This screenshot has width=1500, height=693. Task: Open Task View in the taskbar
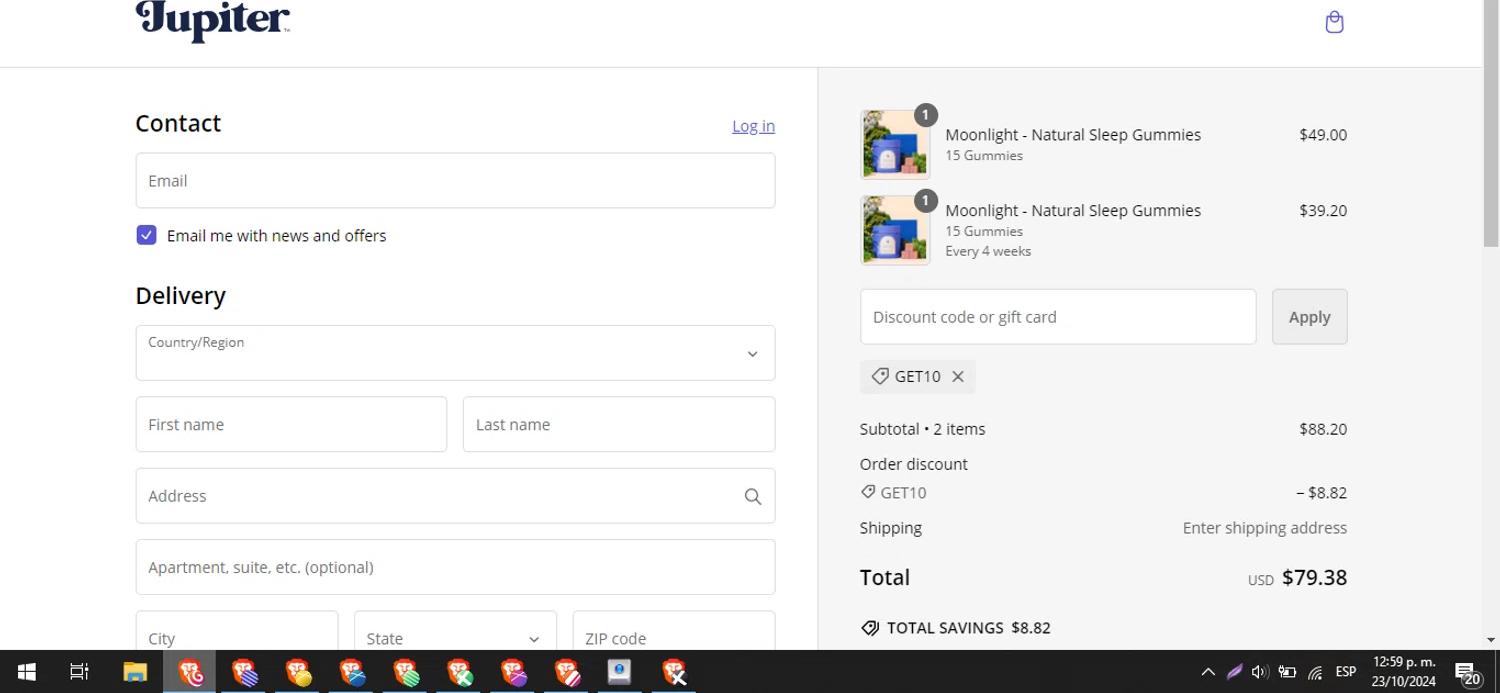tap(79, 672)
